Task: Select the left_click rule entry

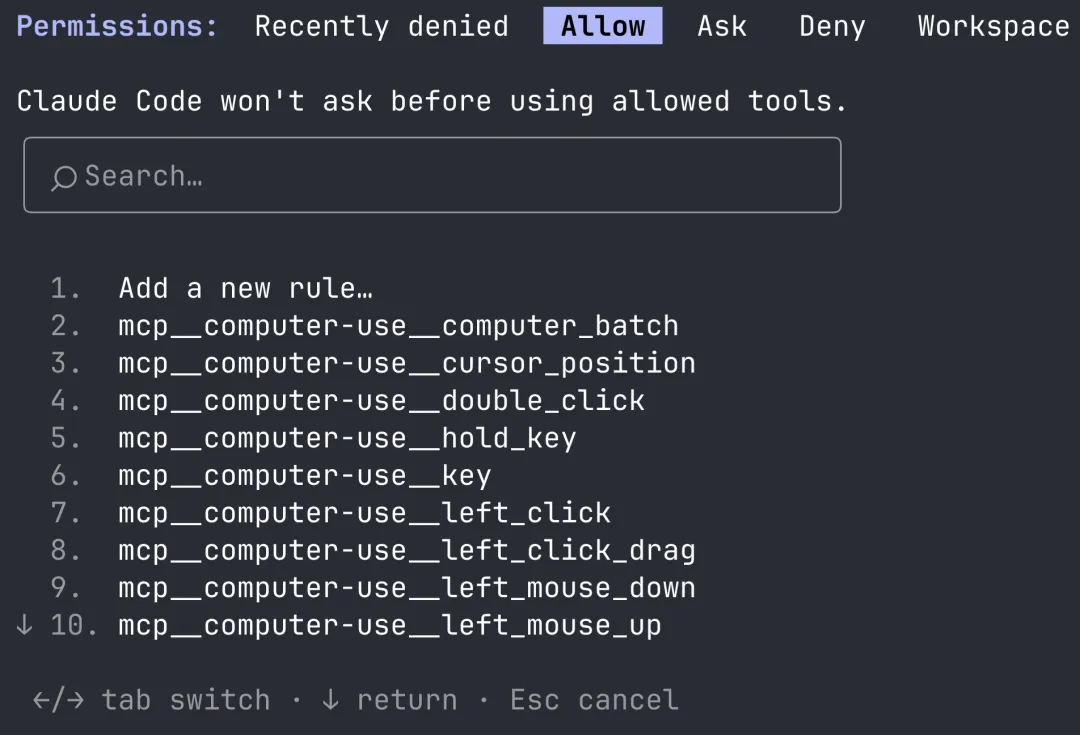Action: point(364,513)
